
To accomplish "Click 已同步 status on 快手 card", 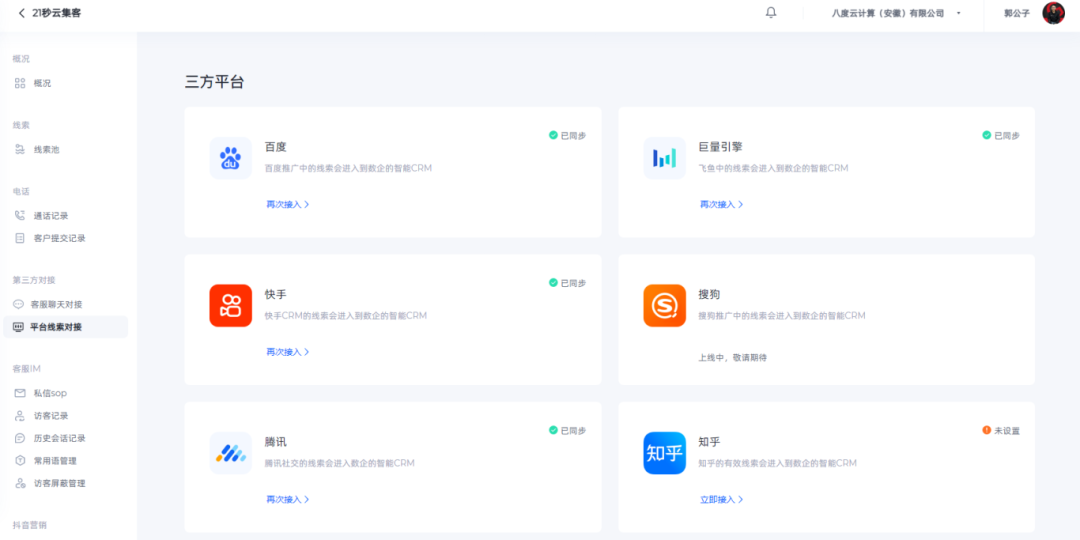I will point(568,283).
